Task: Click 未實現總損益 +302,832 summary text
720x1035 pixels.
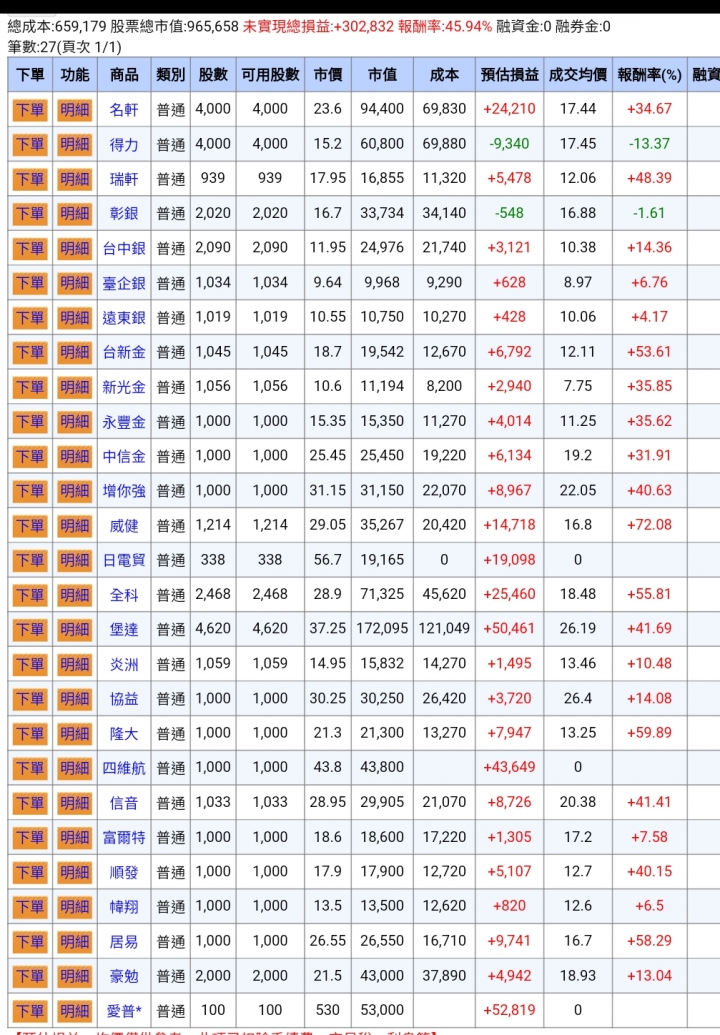Action: (x=318, y=26)
